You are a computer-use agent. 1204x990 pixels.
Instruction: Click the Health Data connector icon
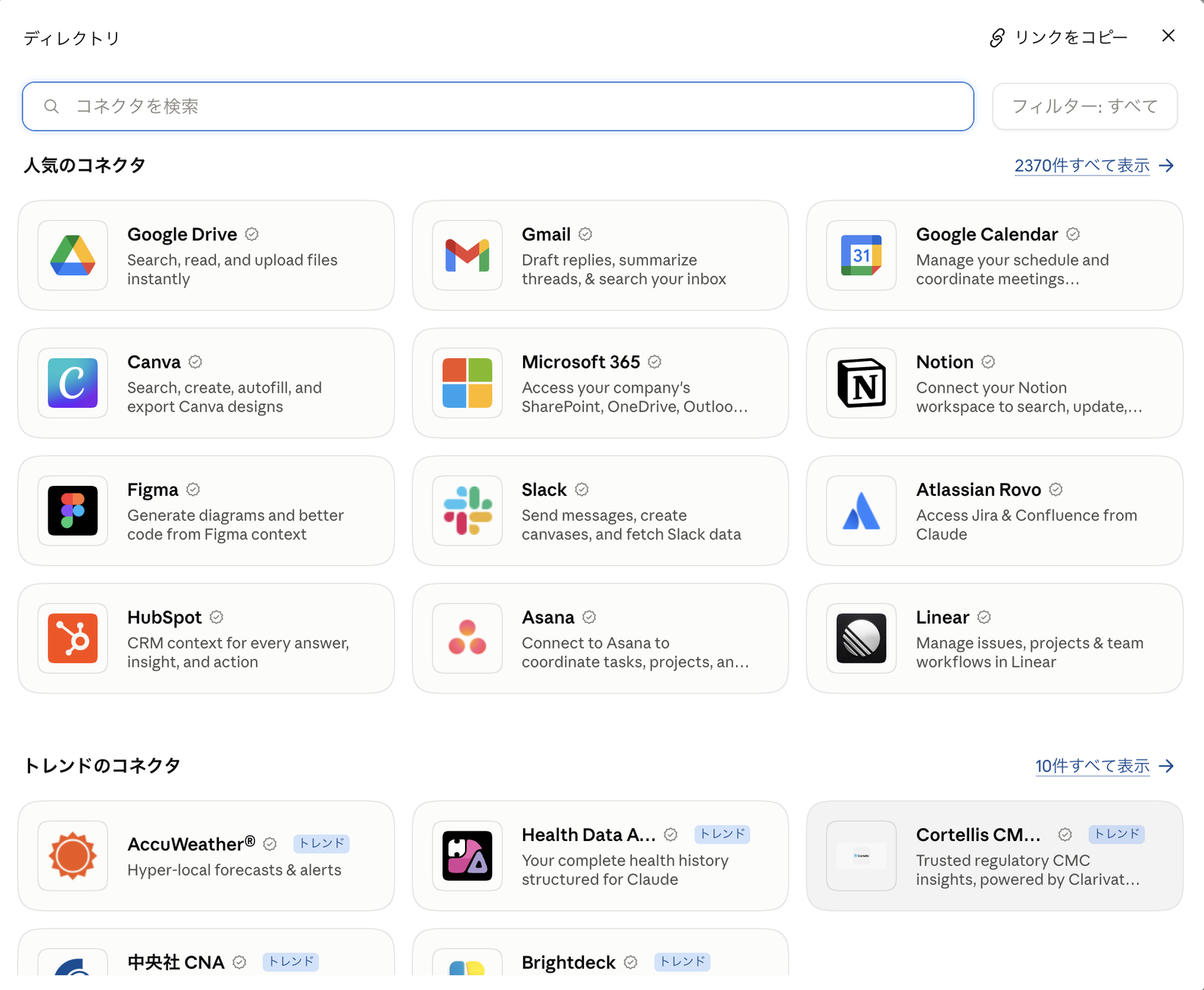coord(467,856)
